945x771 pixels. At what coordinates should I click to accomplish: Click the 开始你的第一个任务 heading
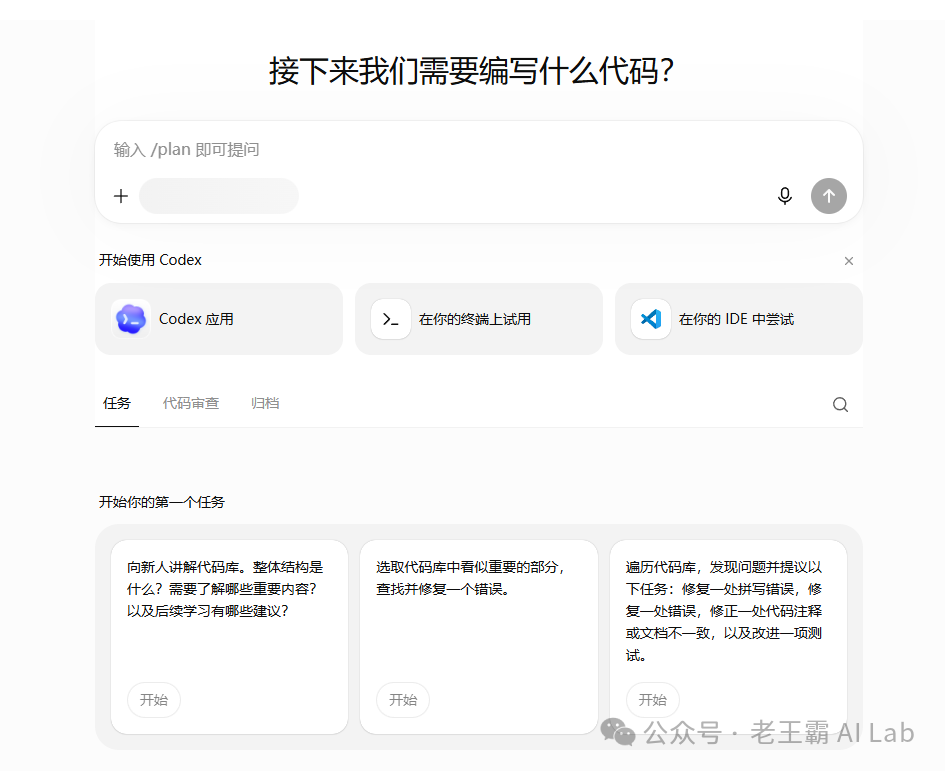(162, 502)
